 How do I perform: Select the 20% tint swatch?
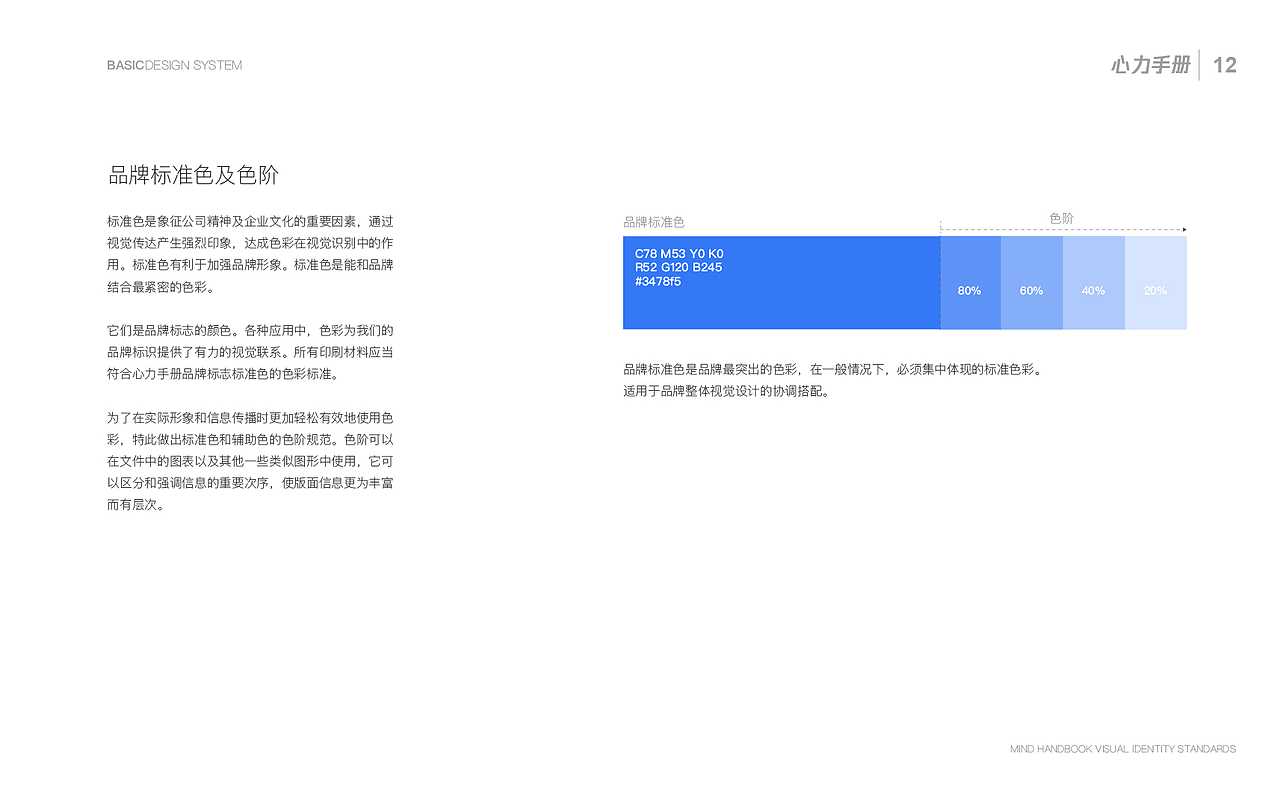[x=1156, y=283]
